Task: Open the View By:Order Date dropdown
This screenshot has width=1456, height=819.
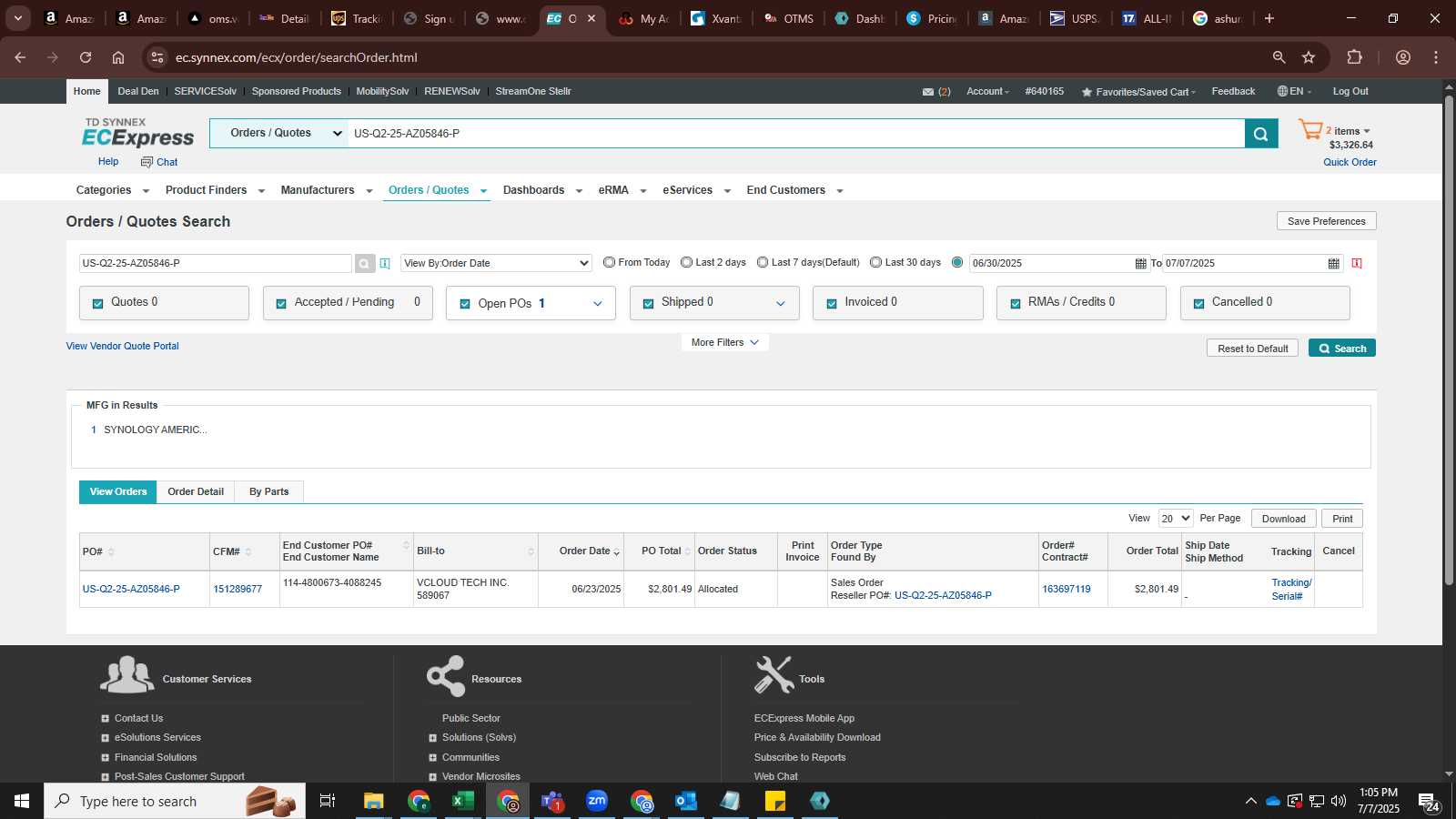Action: [496, 263]
